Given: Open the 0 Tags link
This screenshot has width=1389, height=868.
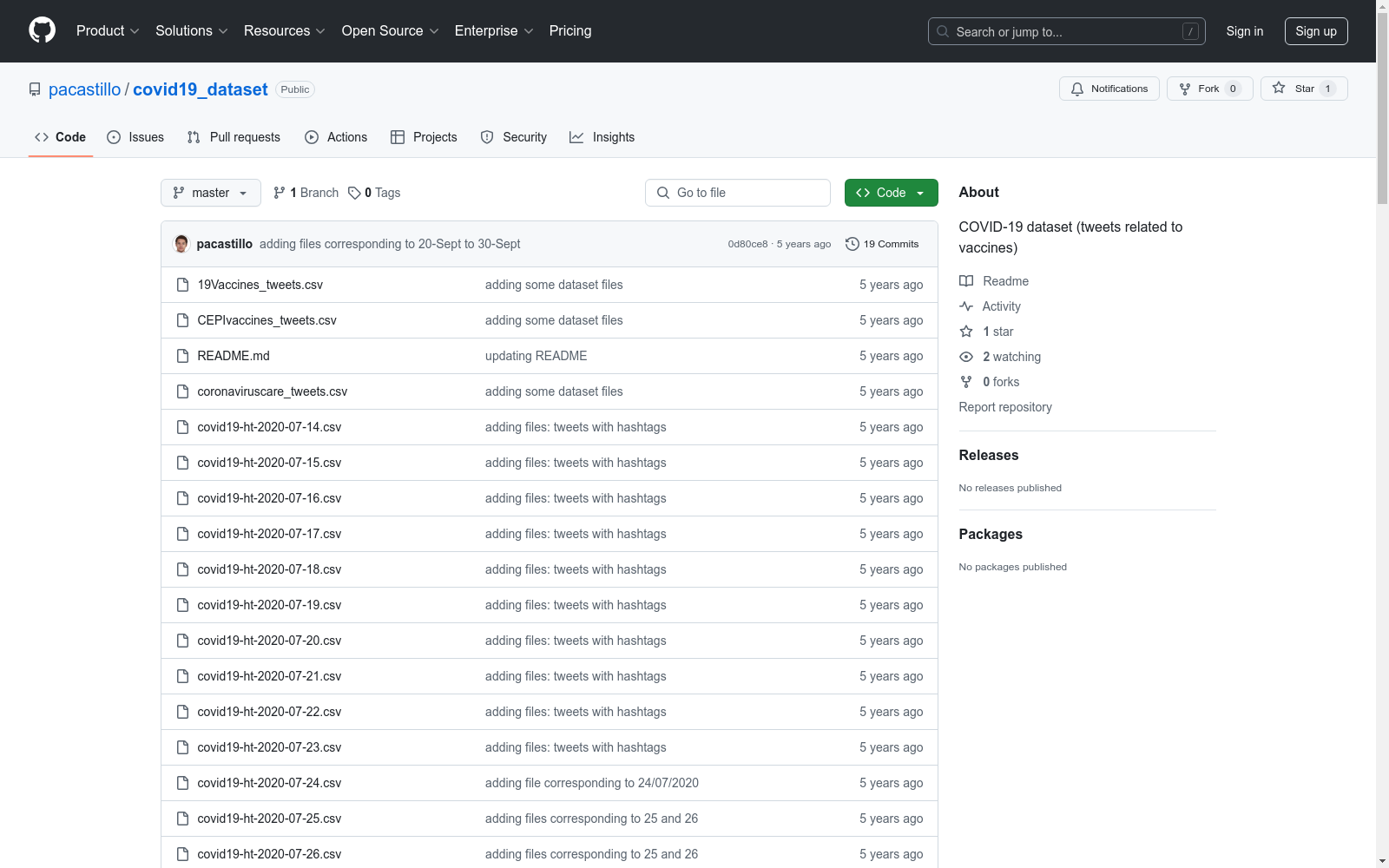Looking at the screenshot, I should [374, 193].
